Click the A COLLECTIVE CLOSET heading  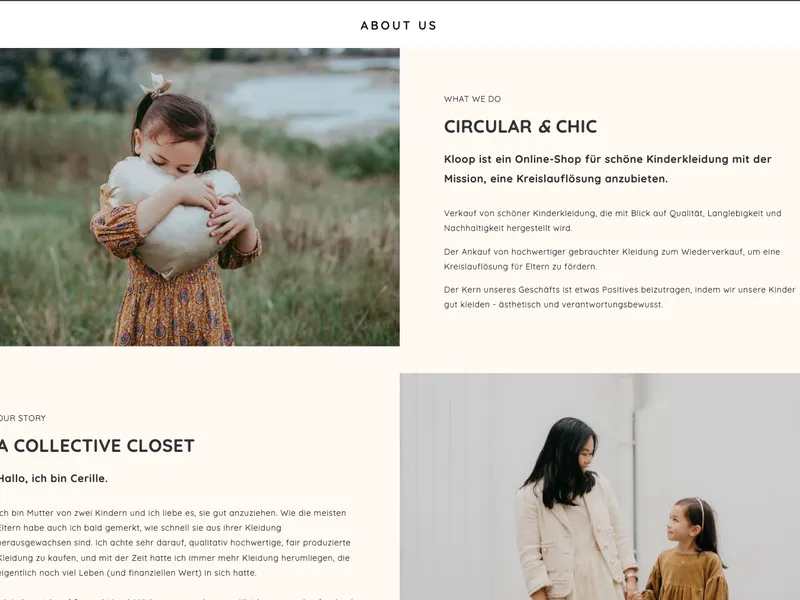(97, 446)
